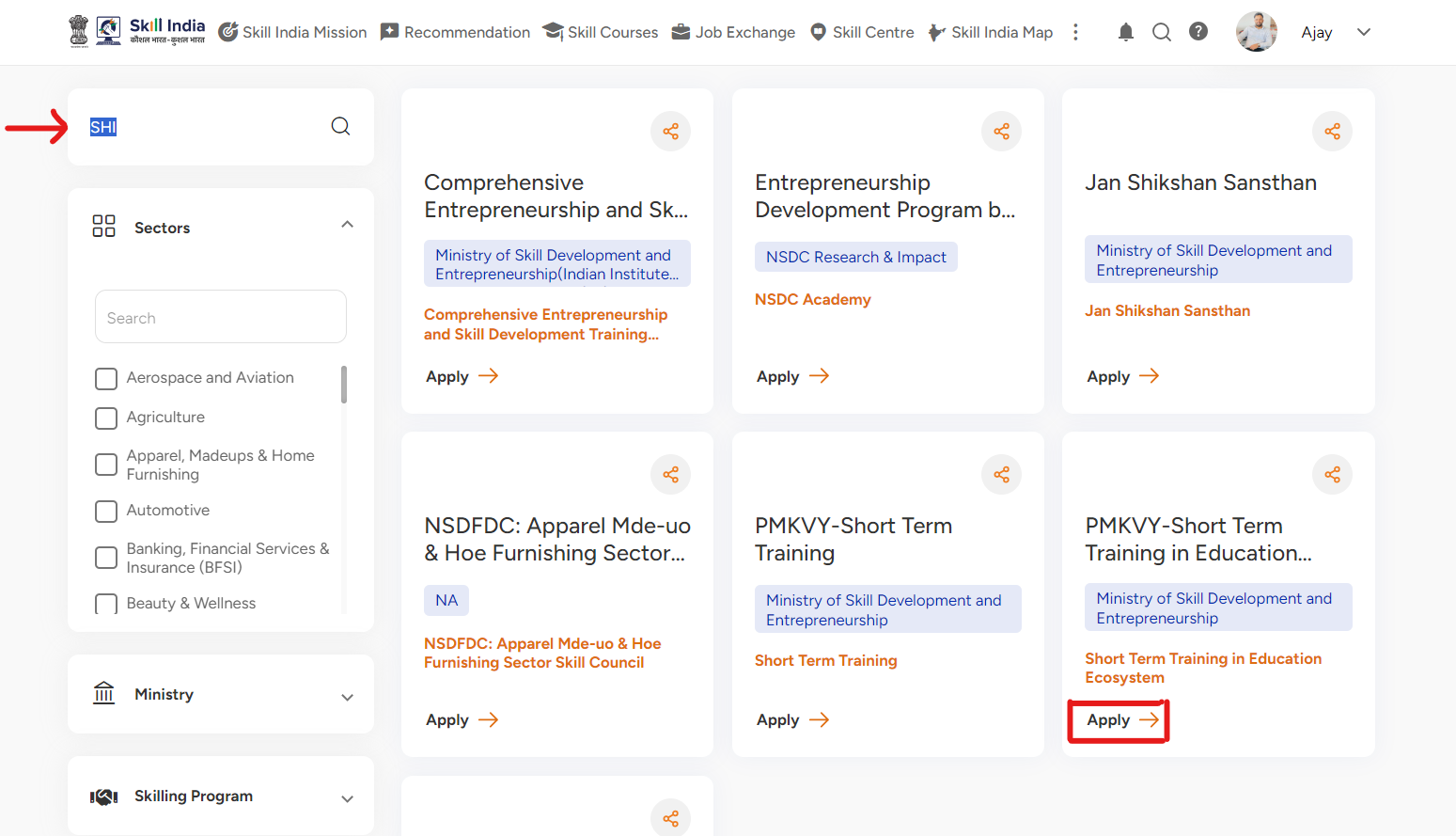Click the orange Short Term Training link
The height and width of the screenshot is (836, 1456).
(826, 660)
